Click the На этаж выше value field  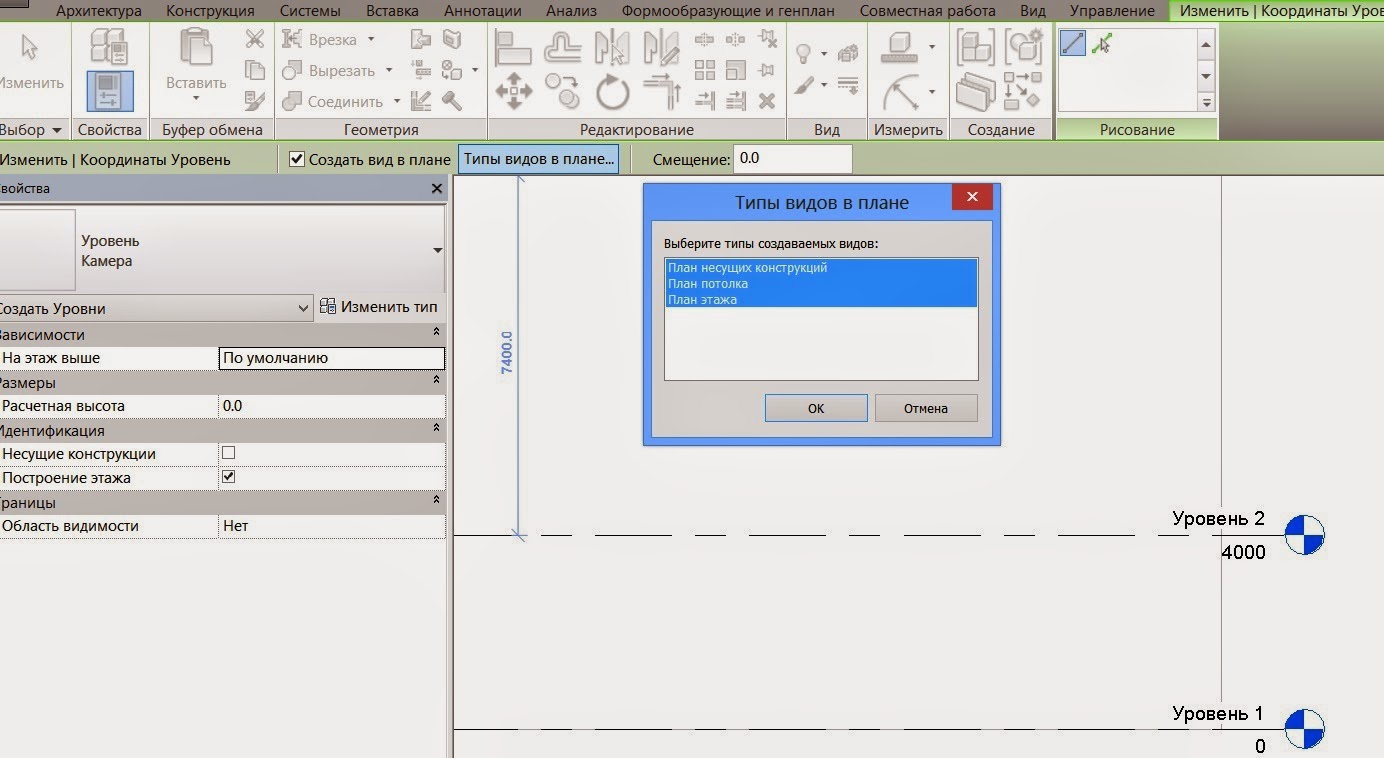click(331, 358)
